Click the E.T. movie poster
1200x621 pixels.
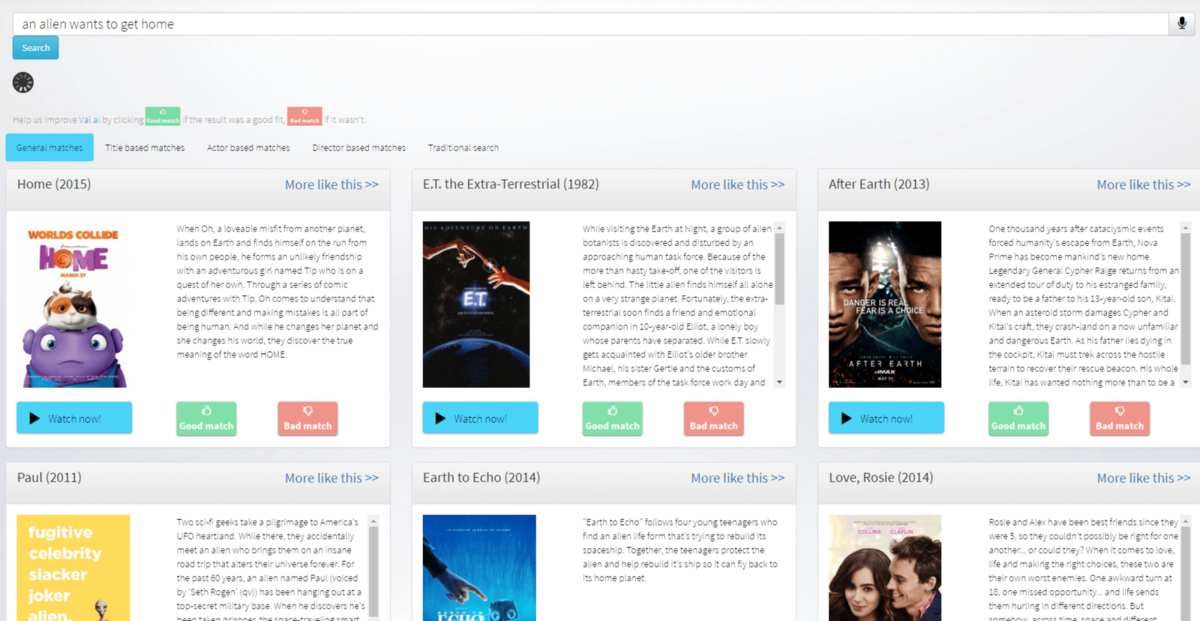476,305
